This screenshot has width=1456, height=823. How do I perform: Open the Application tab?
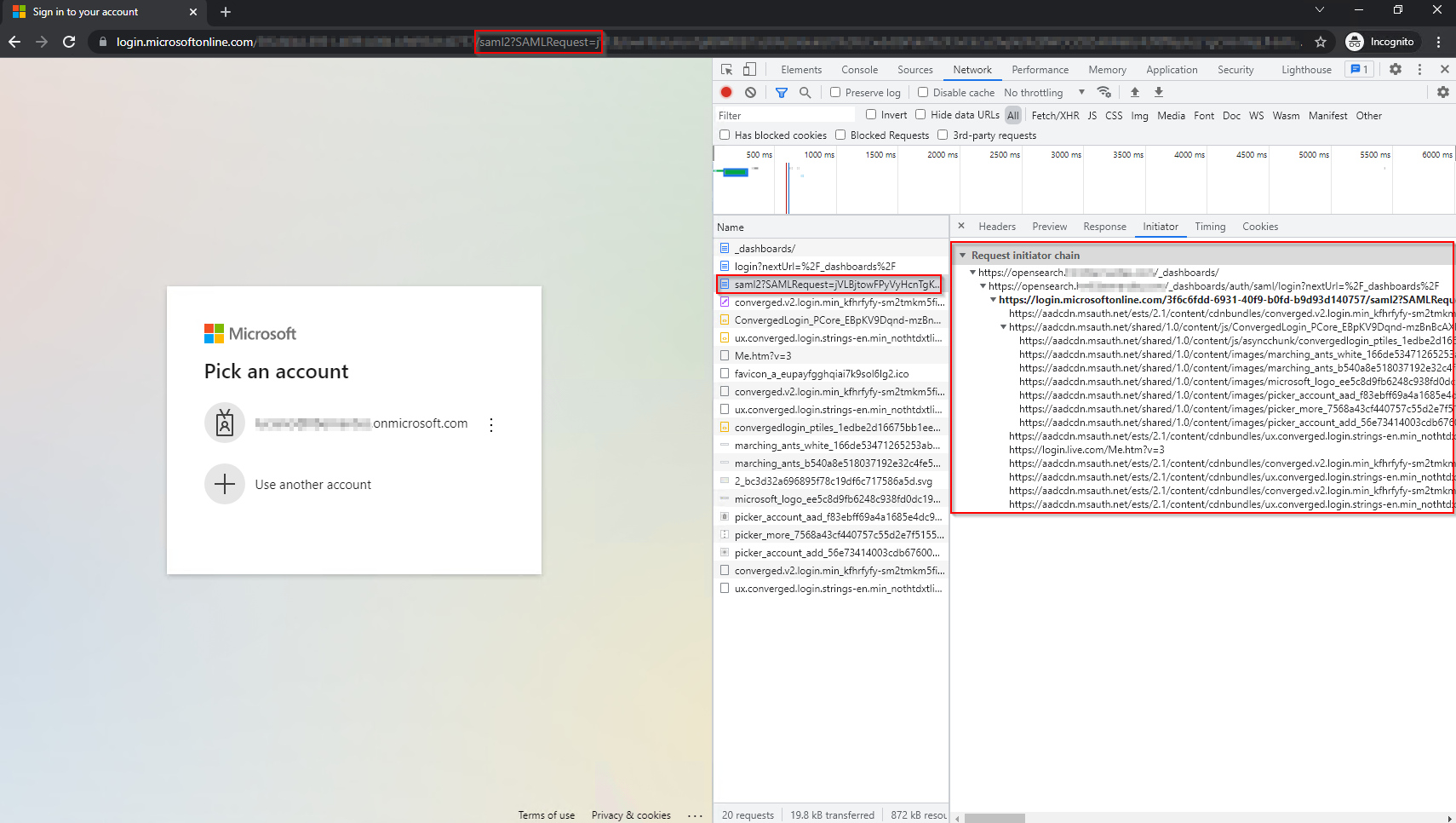click(1172, 70)
